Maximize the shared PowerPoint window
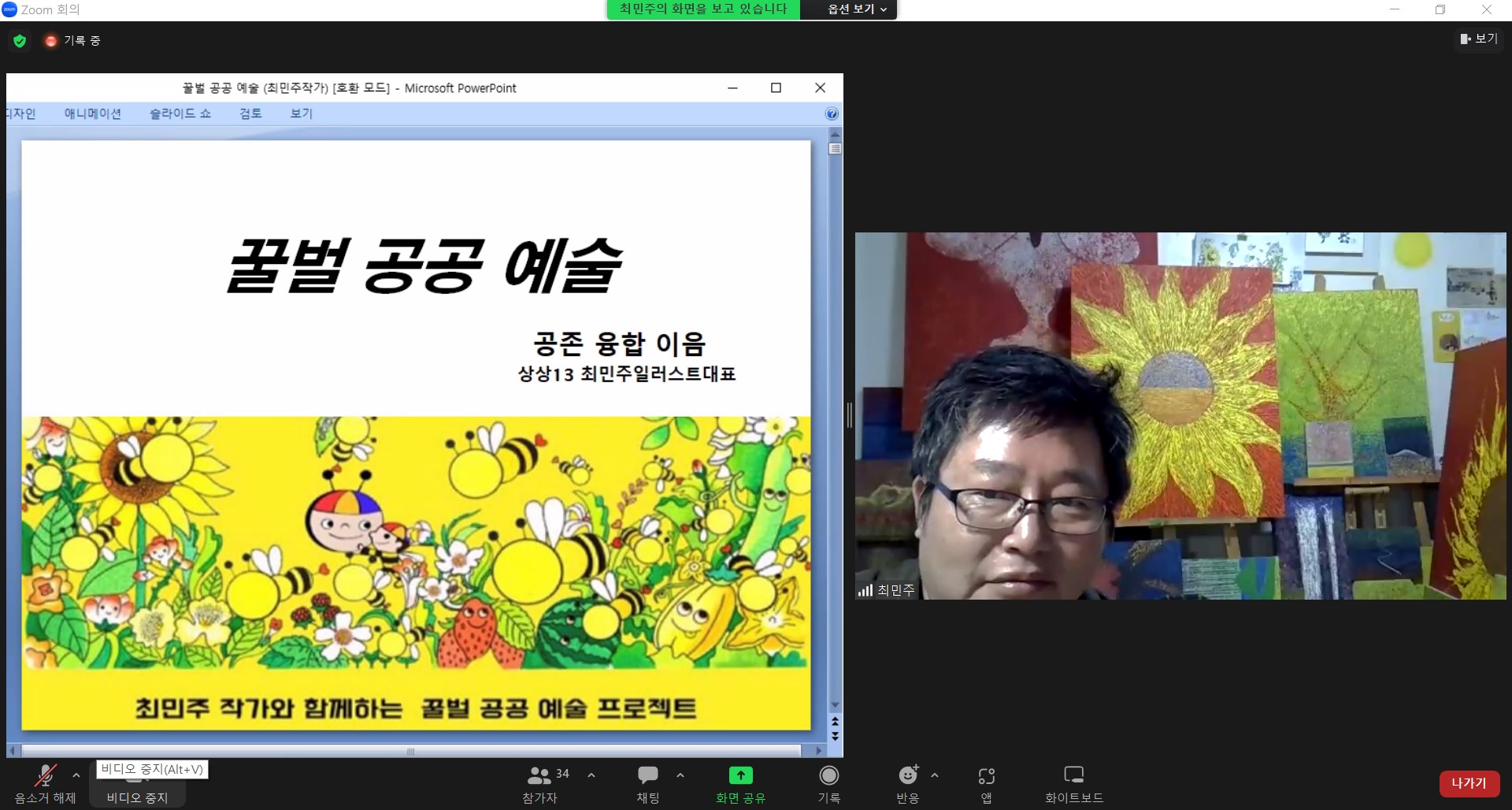Viewport: 1512px width, 810px height. point(776,87)
